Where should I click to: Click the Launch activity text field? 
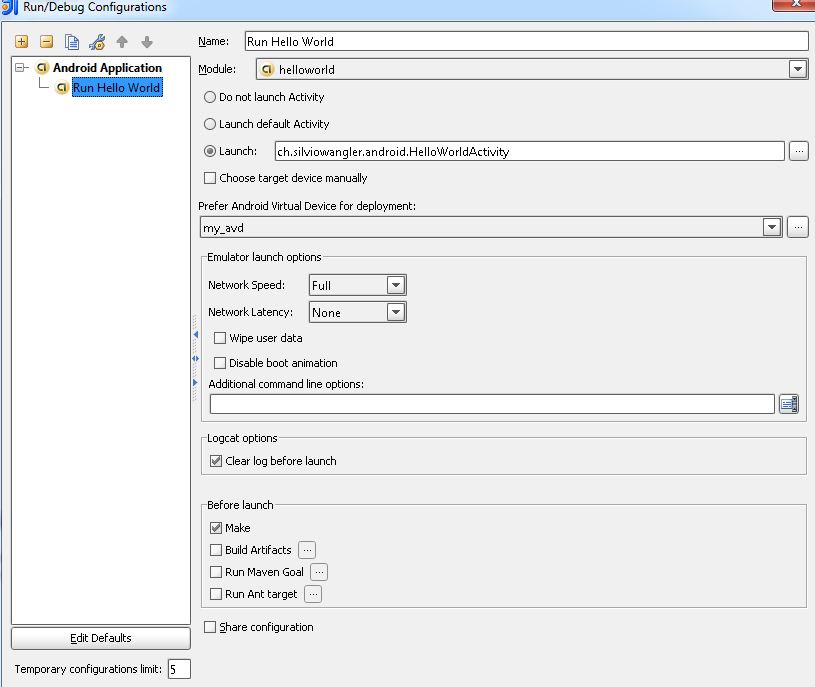click(529, 151)
